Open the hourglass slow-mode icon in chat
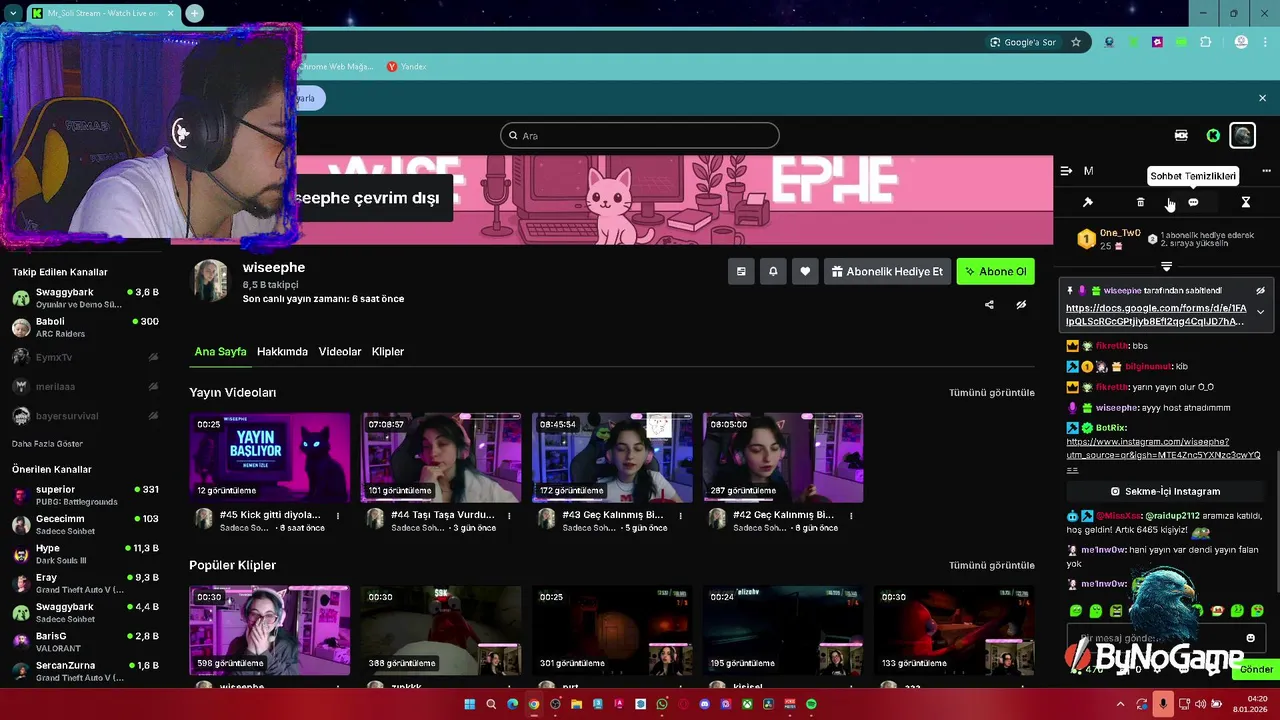The image size is (1280, 720). pyautogui.click(x=1245, y=202)
